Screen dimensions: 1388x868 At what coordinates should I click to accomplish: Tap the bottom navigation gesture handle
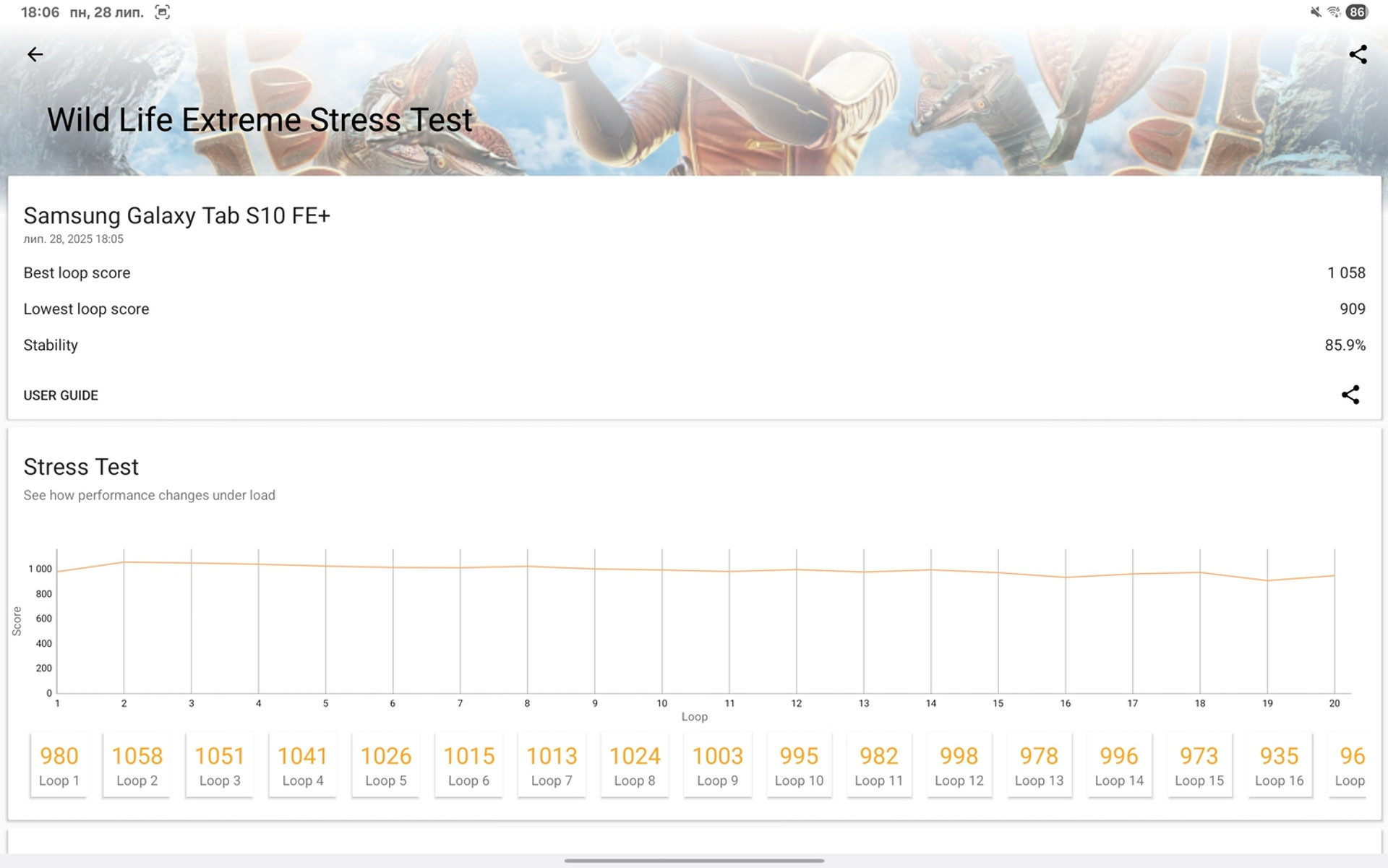[x=694, y=860]
